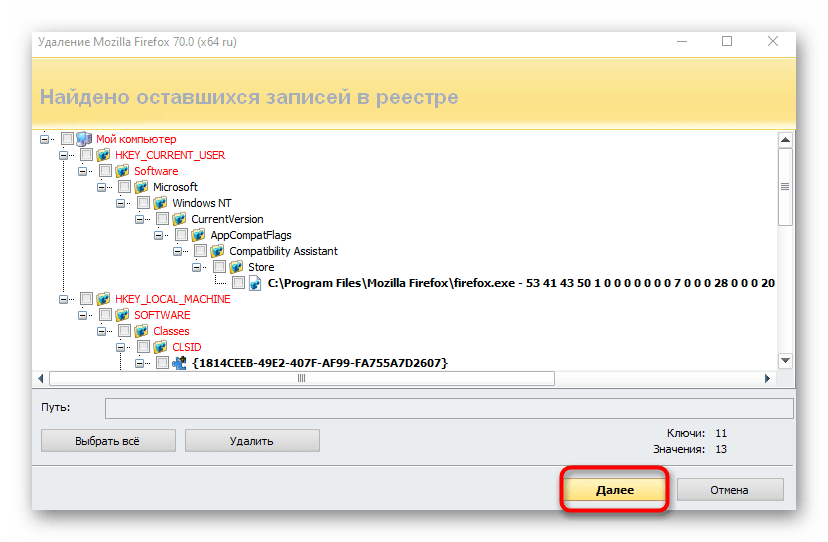Collapse the HKEY_CURRENT_USER node
The image size is (828, 542).
click(x=63, y=155)
